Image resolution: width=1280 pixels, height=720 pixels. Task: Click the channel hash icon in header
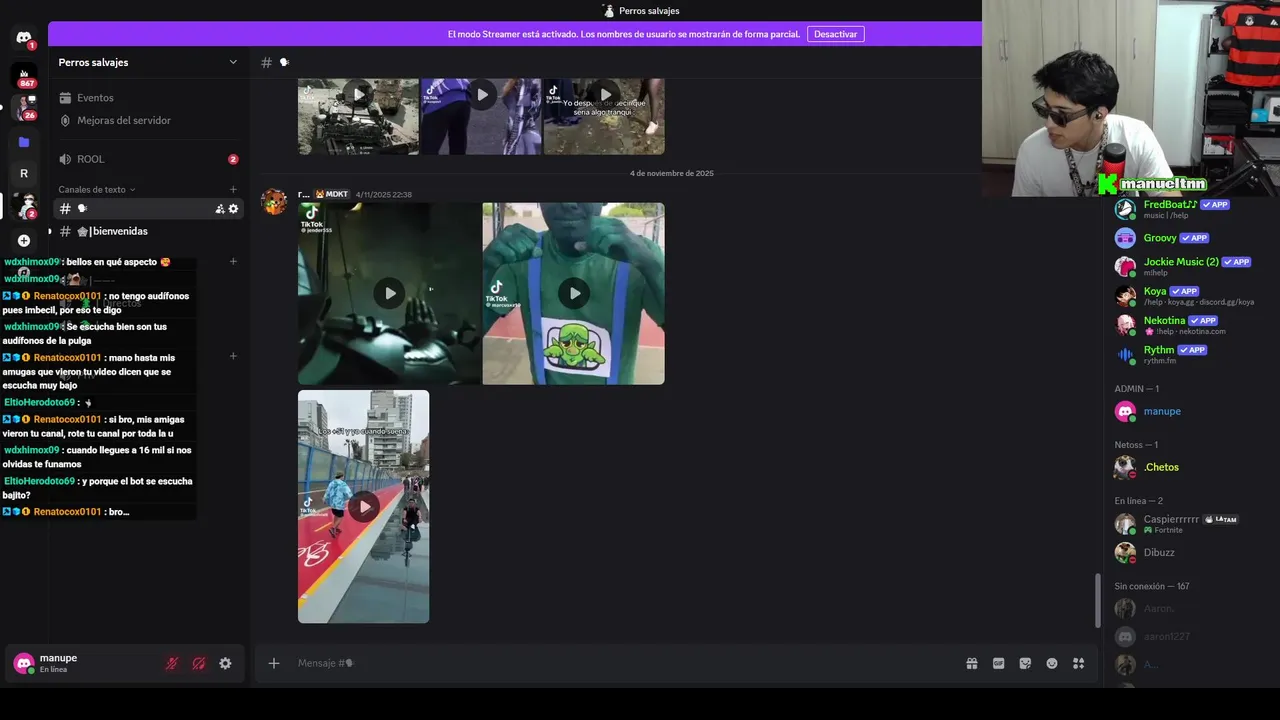[266, 62]
